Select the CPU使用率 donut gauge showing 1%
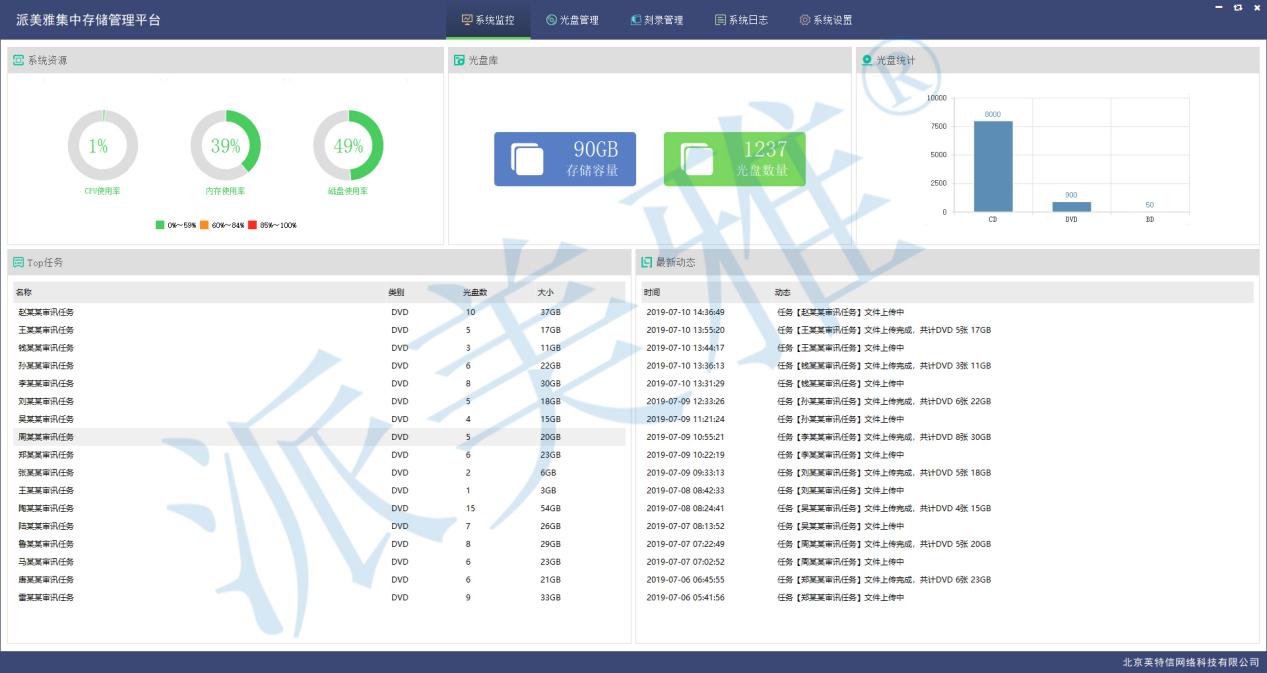1267x673 pixels. (103, 145)
